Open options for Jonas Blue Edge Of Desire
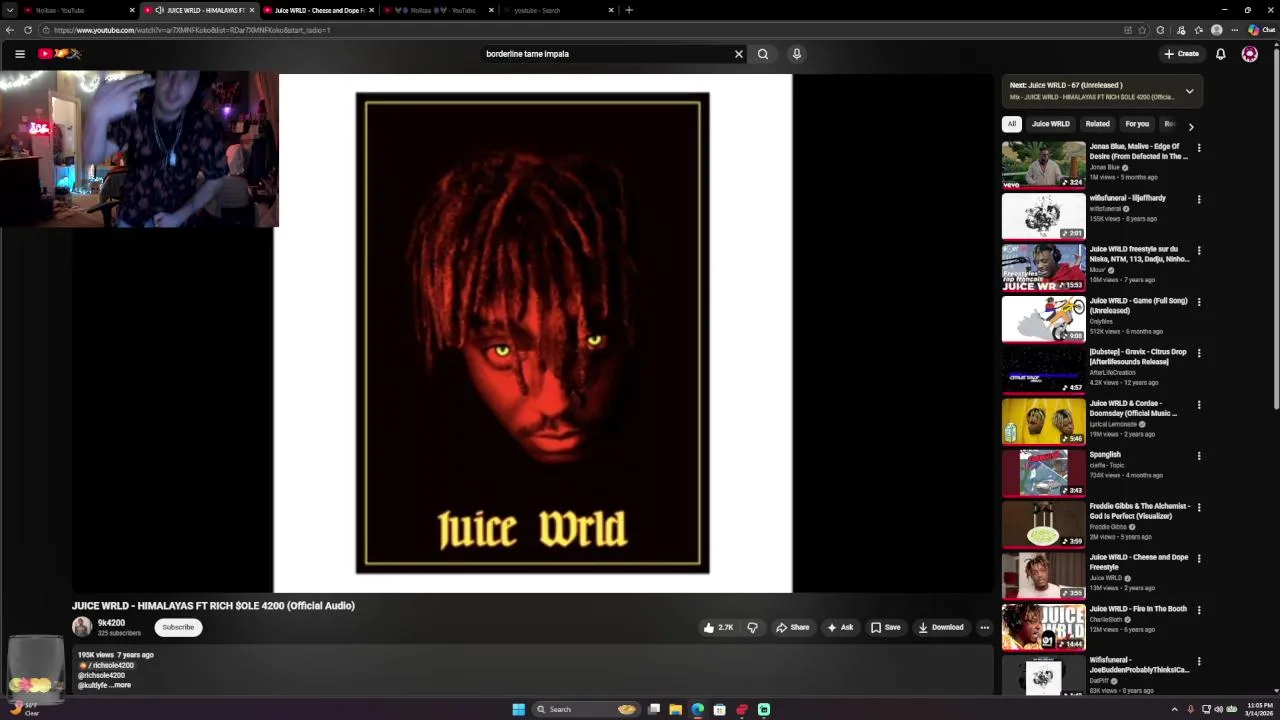 [x=1199, y=148]
